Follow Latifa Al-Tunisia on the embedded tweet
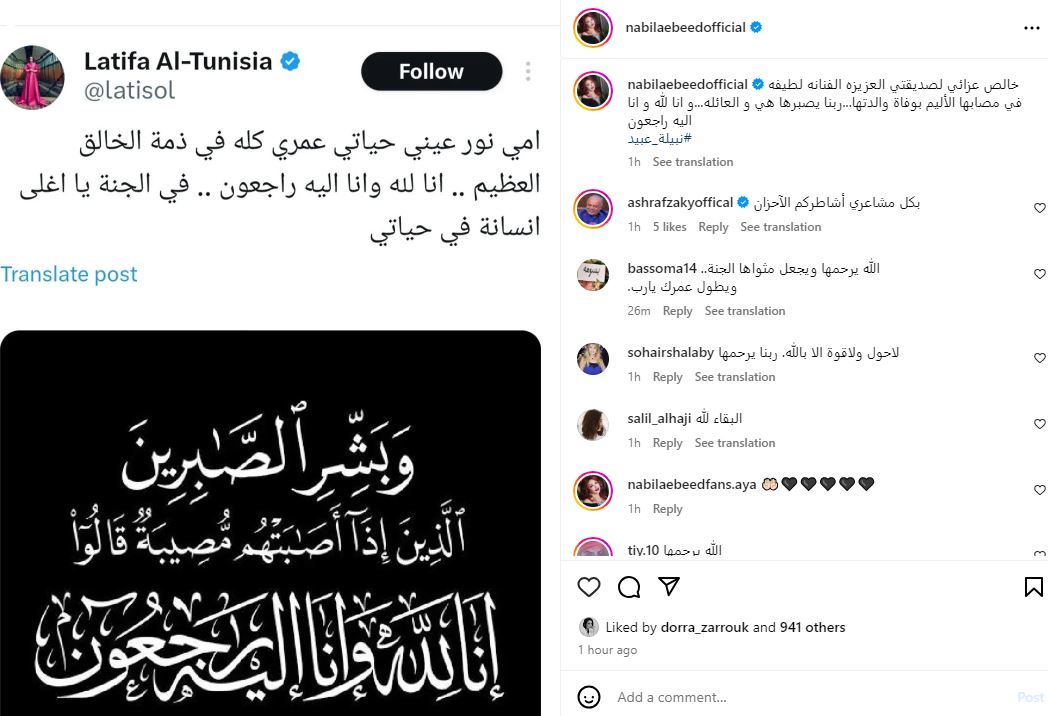 [x=430, y=71]
